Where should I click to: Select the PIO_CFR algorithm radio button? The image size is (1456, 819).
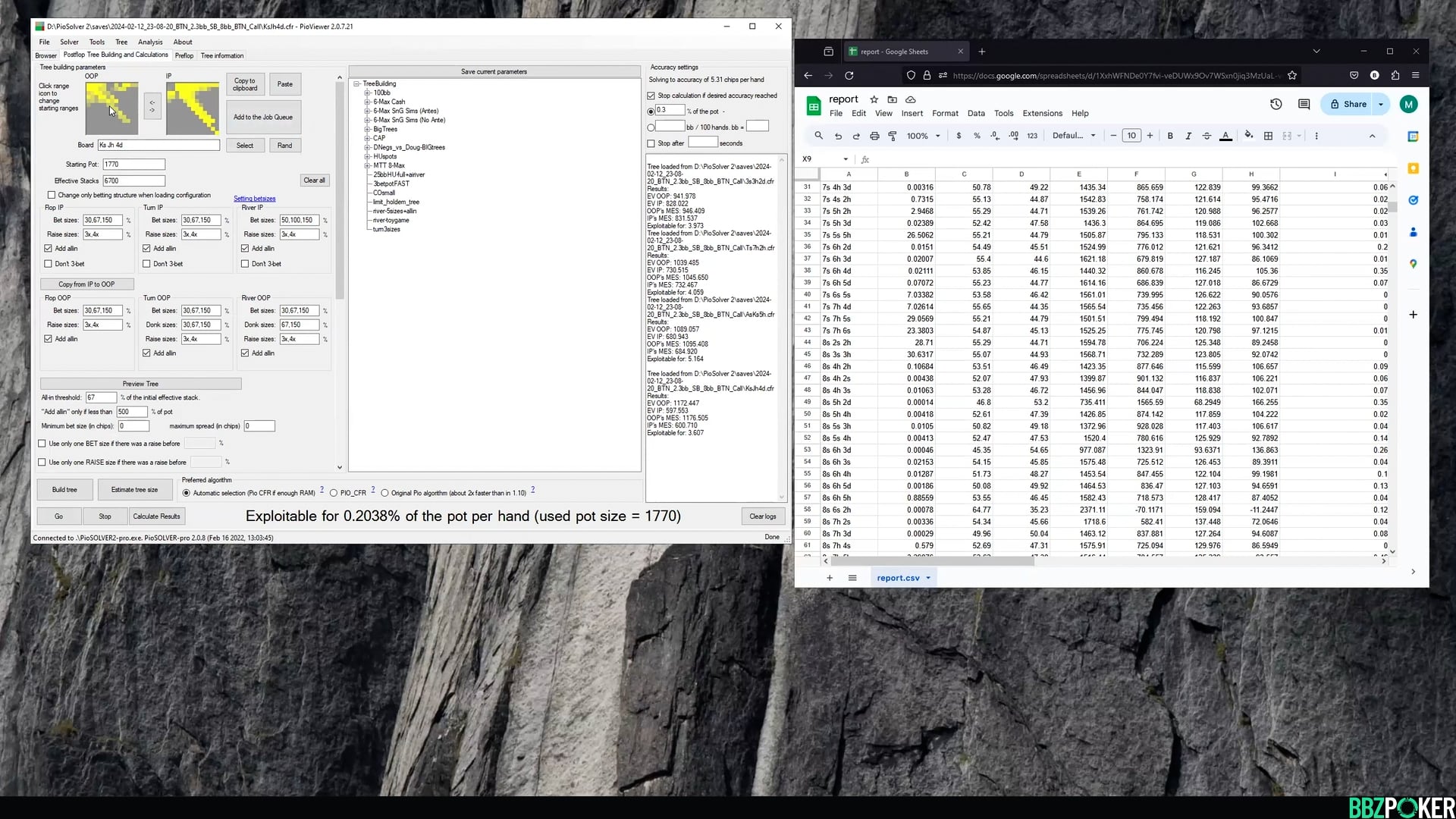[334, 493]
